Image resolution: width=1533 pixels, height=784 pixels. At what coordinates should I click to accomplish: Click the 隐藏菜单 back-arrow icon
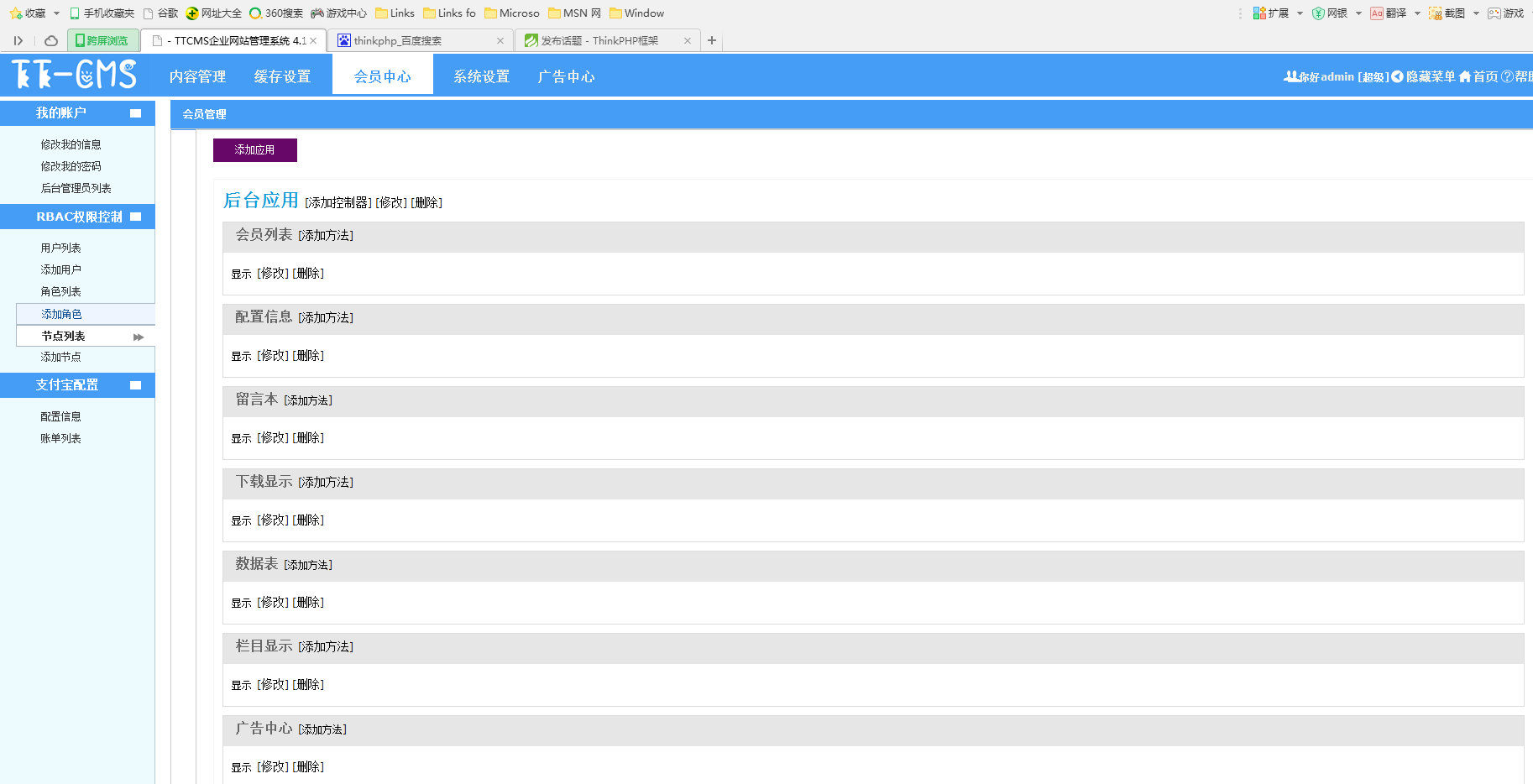[1397, 76]
